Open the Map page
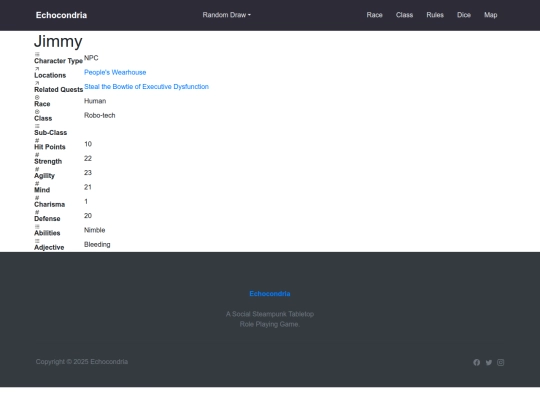The width and height of the screenshot is (540, 405). point(491,15)
